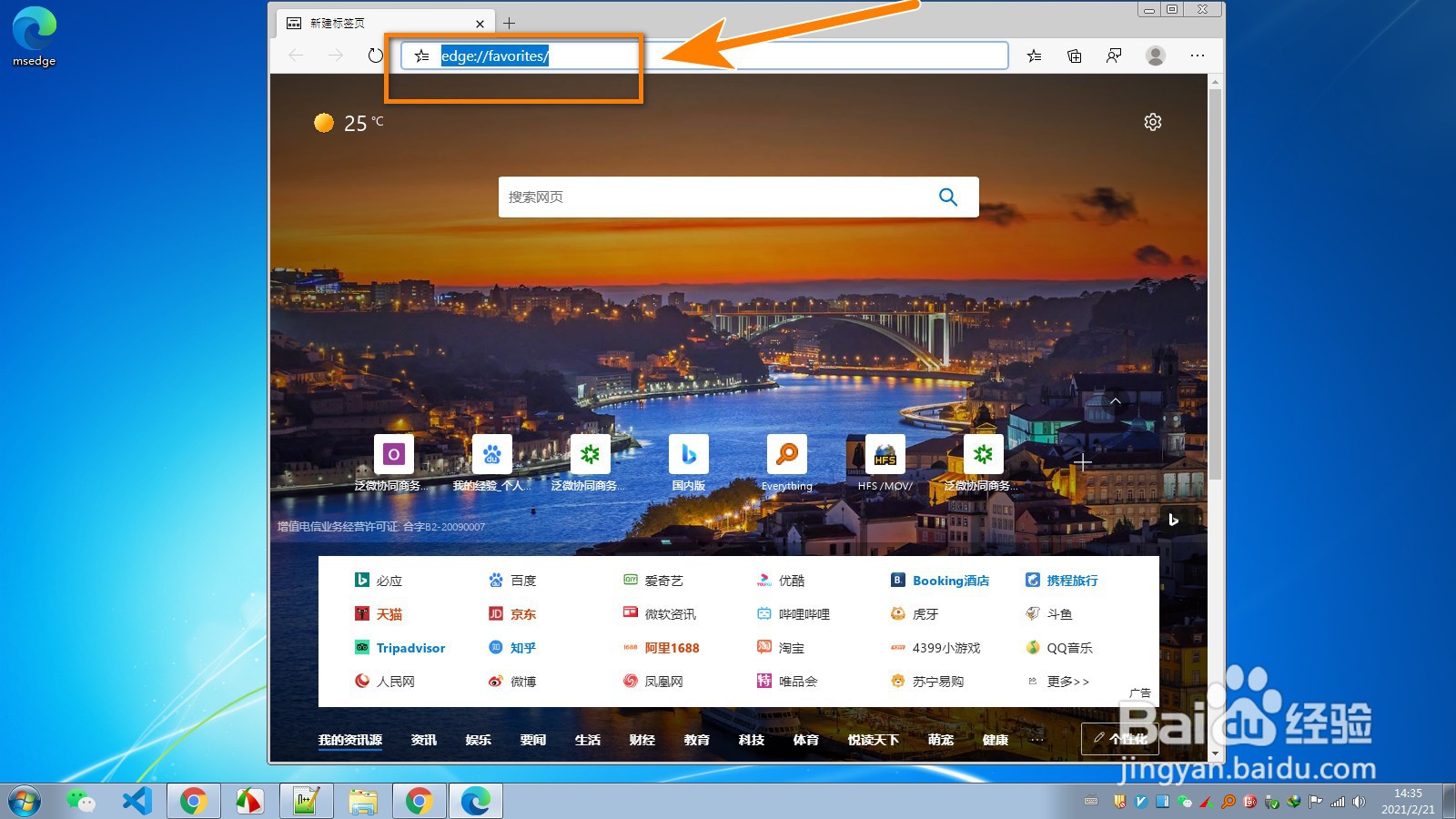Click the volume tray icon
The height and width of the screenshot is (819, 1456).
(x=1359, y=802)
